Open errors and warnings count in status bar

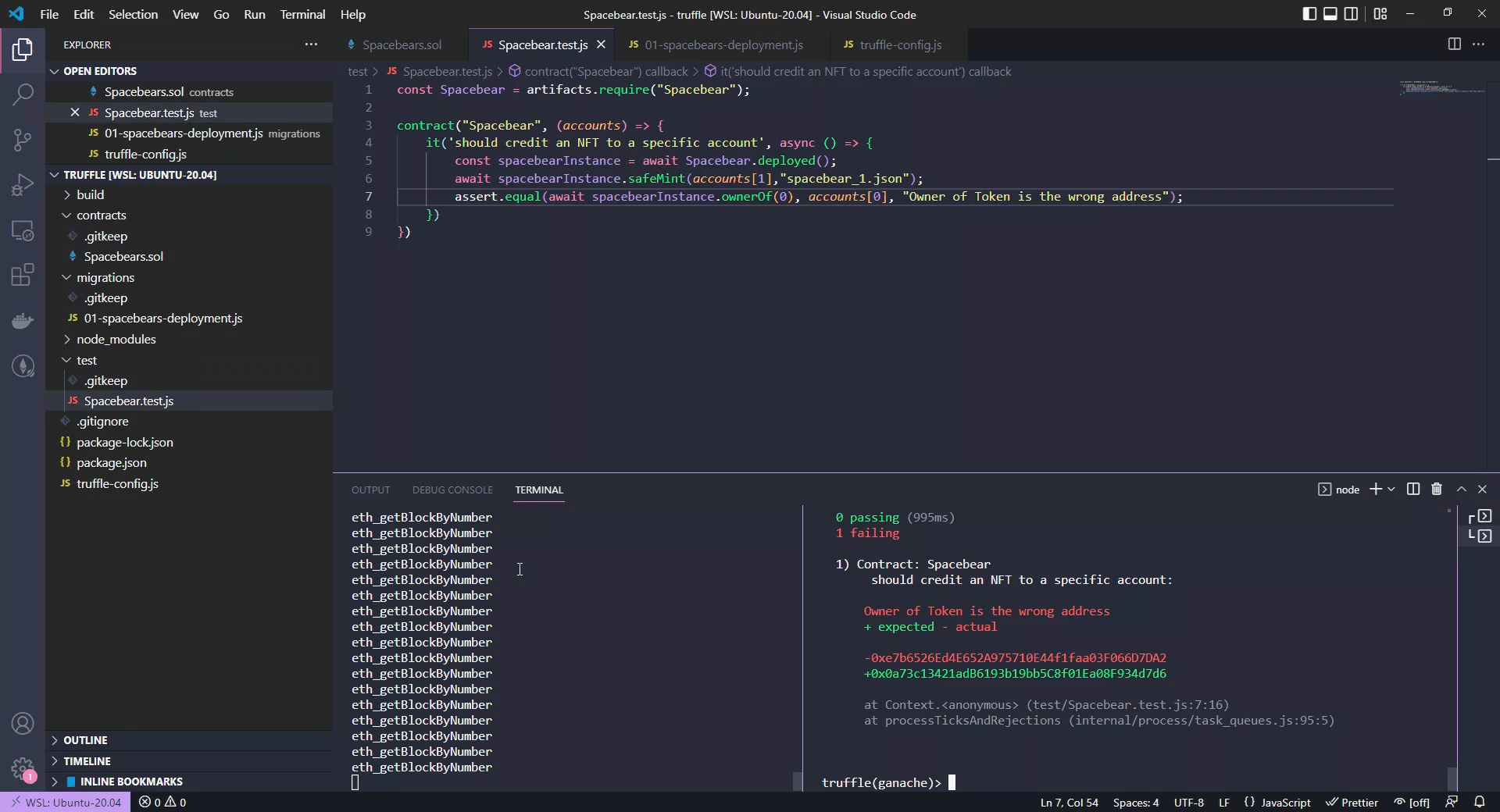[162, 802]
